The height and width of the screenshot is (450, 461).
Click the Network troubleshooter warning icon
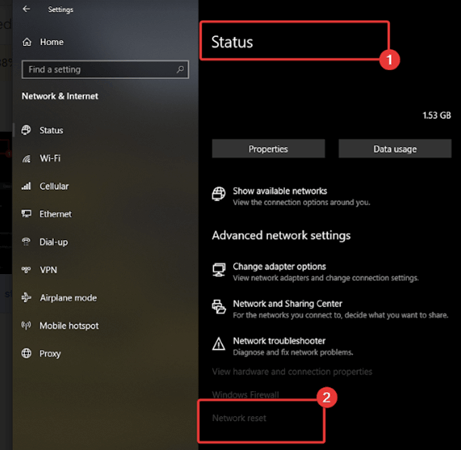pyautogui.click(x=219, y=344)
